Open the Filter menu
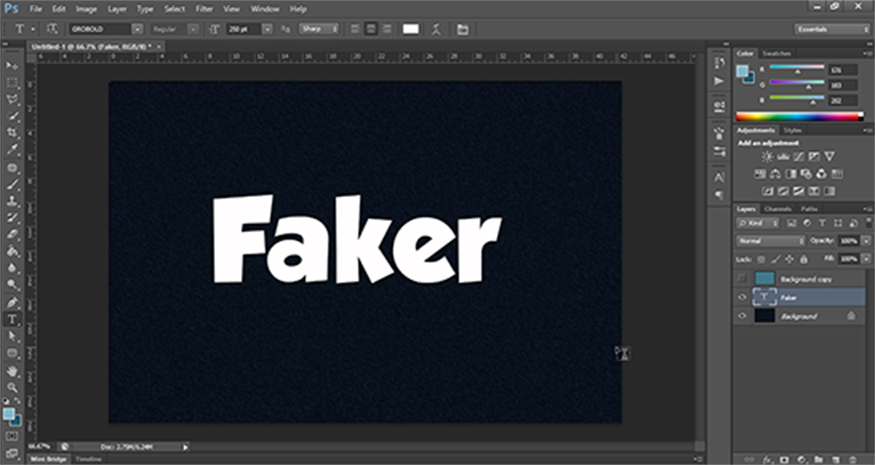Screen dimensions: 875x465 tap(204, 9)
